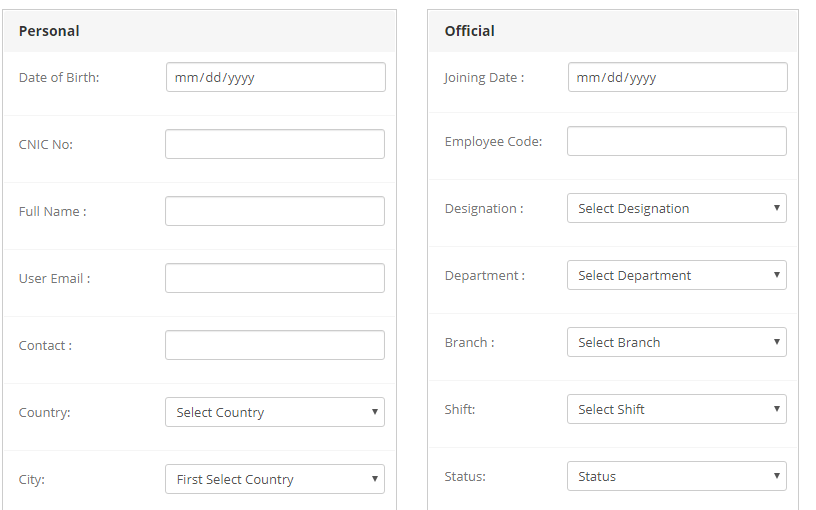Click the Contact input field

[275, 345]
